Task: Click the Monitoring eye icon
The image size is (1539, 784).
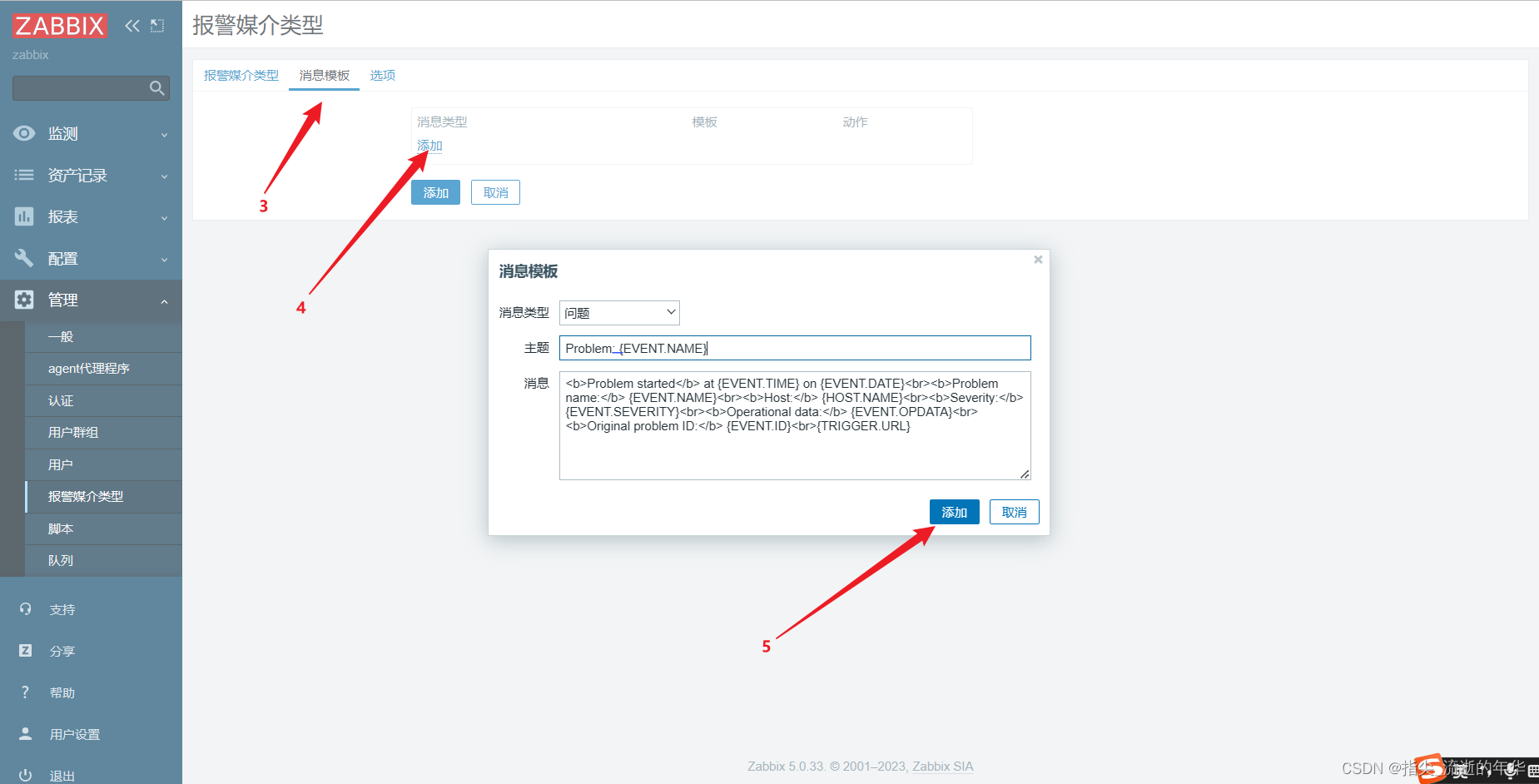Action: pos(24,133)
